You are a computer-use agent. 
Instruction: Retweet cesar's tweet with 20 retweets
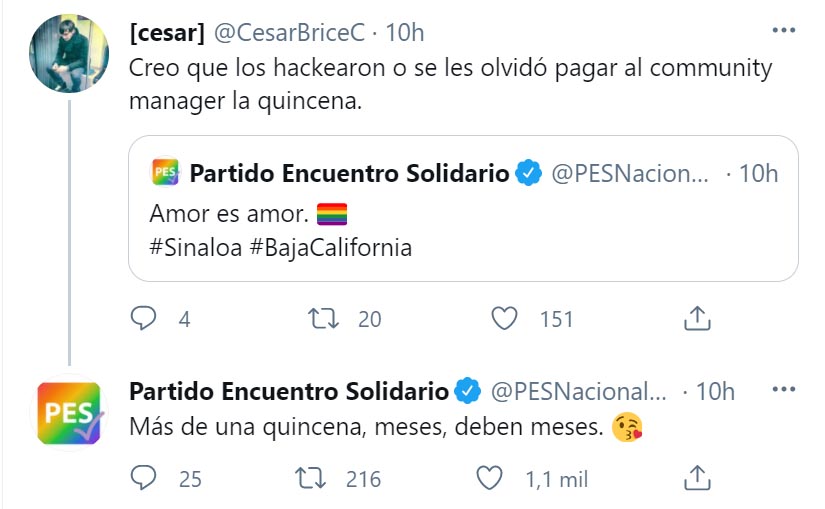pyautogui.click(x=324, y=319)
